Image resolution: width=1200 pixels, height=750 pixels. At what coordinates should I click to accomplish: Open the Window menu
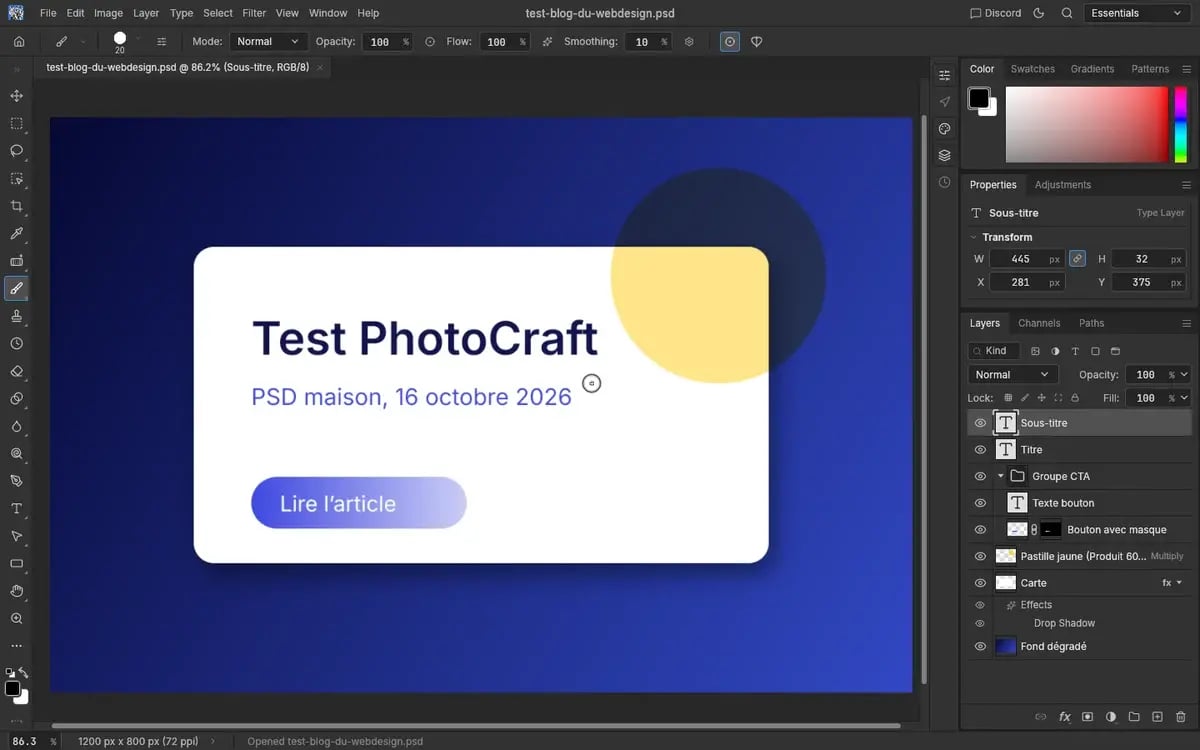point(328,13)
